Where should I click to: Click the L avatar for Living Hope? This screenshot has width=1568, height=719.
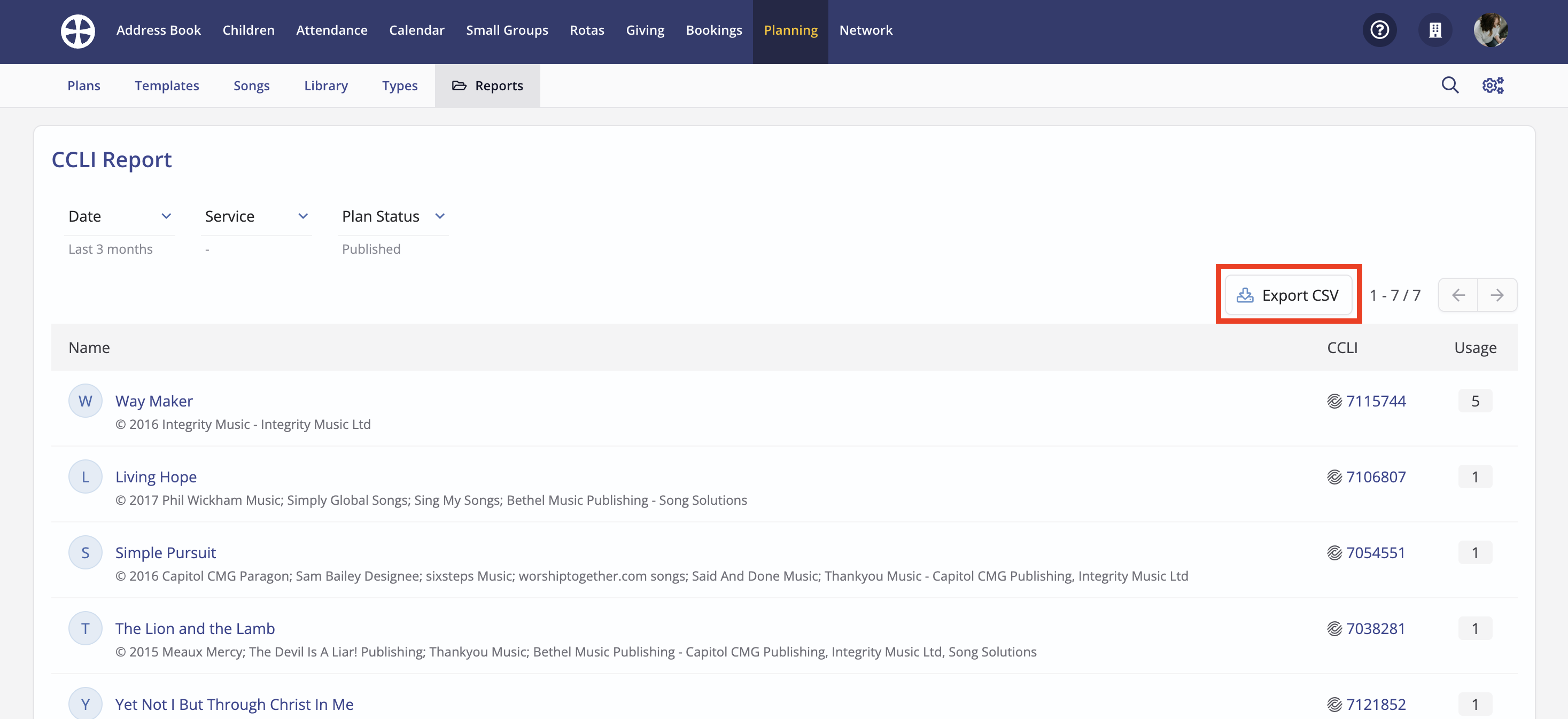(x=85, y=477)
